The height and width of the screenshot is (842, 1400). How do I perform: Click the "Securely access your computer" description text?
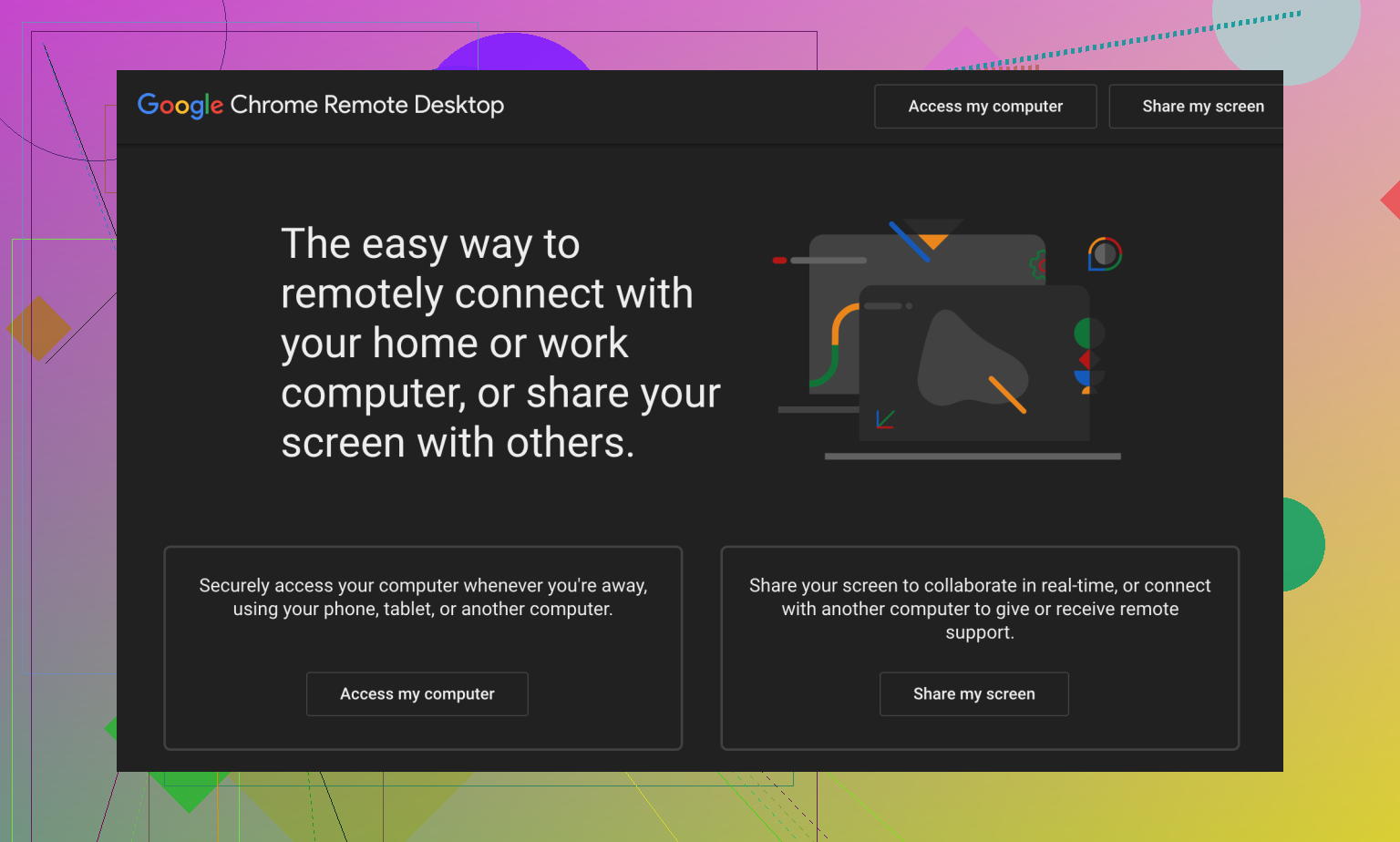click(x=423, y=597)
